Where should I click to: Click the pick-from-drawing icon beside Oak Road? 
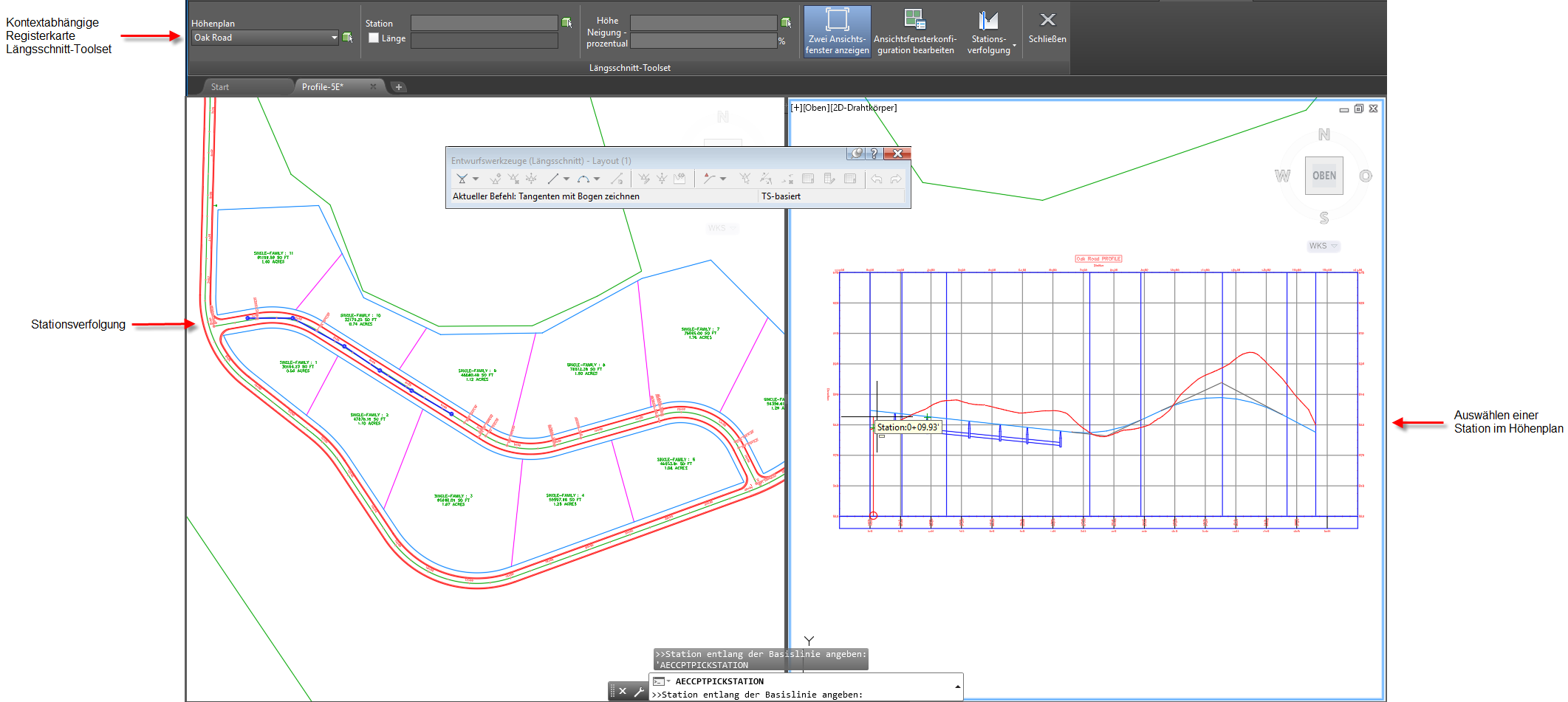click(347, 38)
